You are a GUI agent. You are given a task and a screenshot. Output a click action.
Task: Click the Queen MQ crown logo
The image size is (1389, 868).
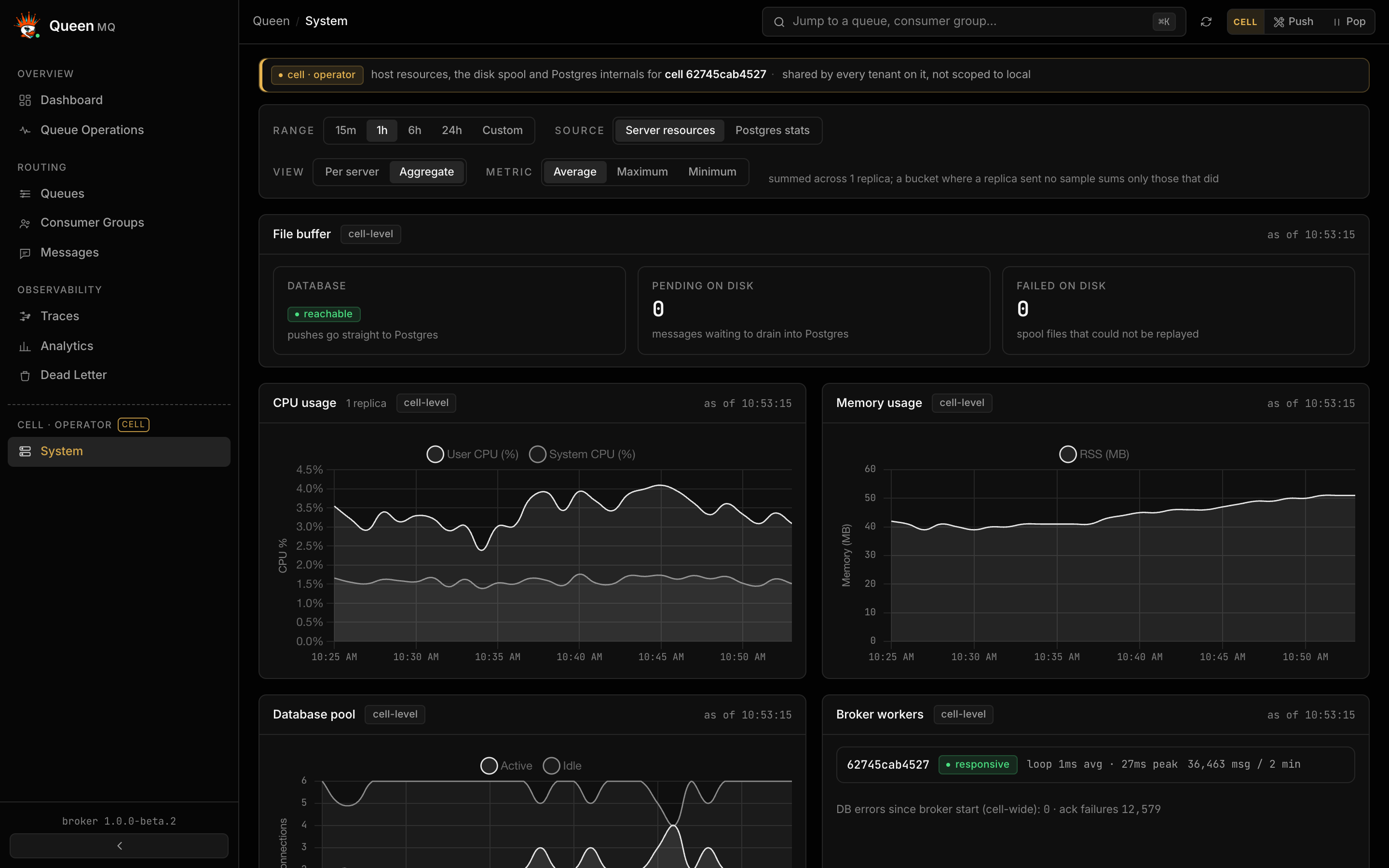27,25
